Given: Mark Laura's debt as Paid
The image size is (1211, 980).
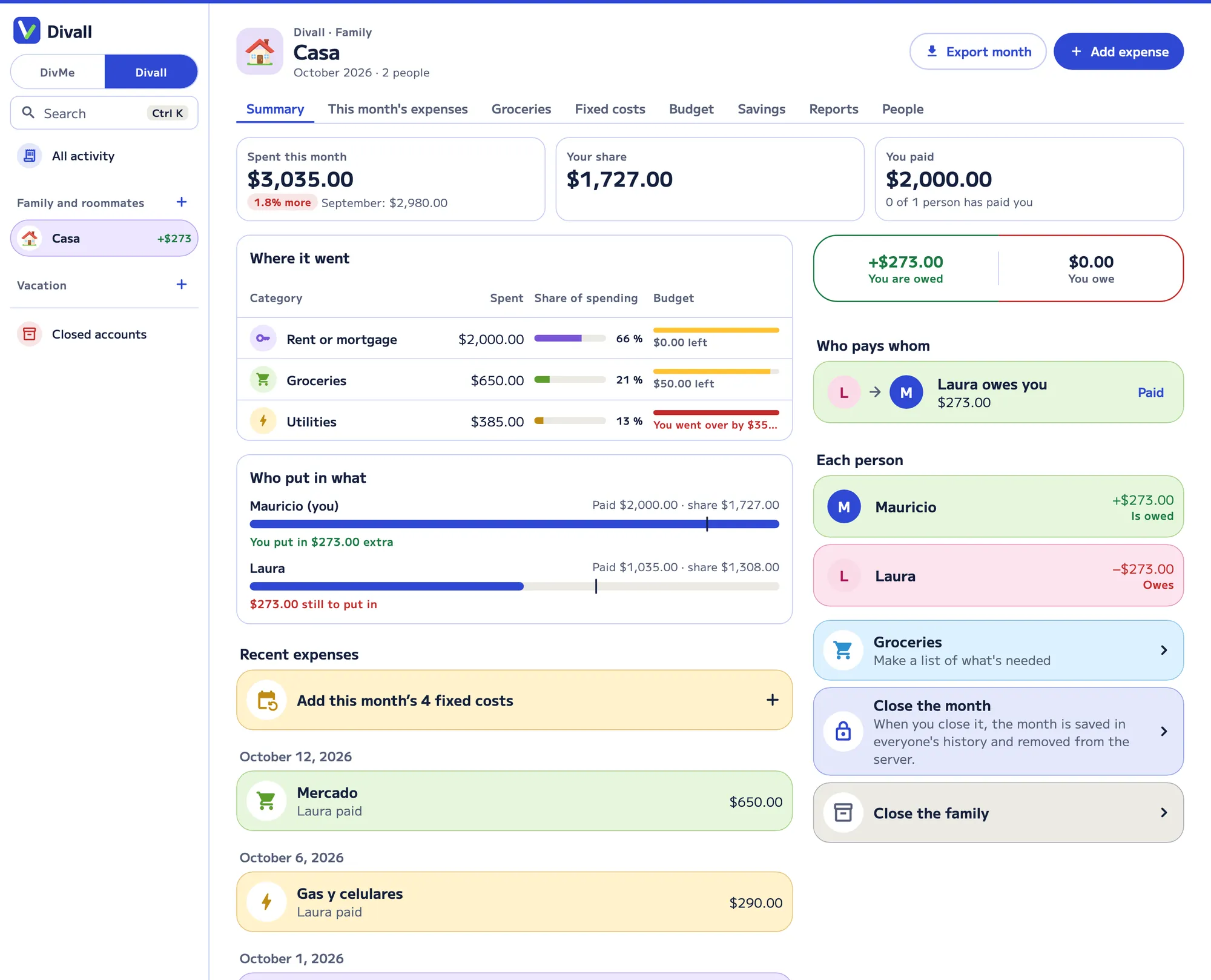Looking at the screenshot, I should pyautogui.click(x=1150, y=392).
